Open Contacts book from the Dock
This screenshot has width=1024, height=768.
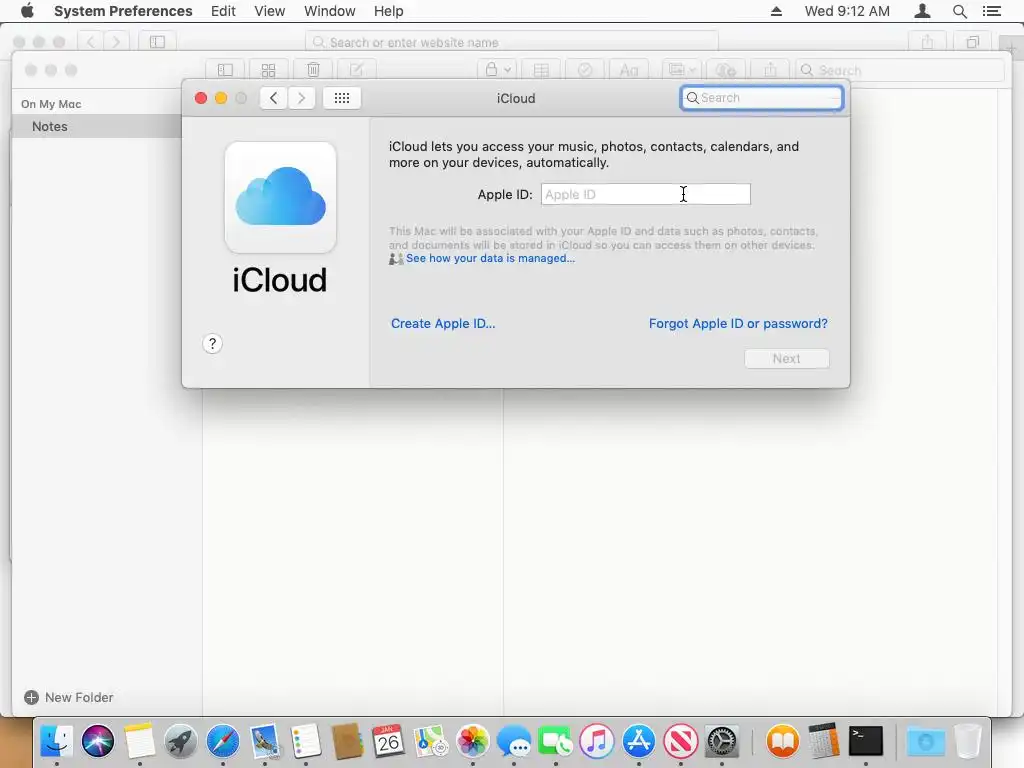(347, 741)
